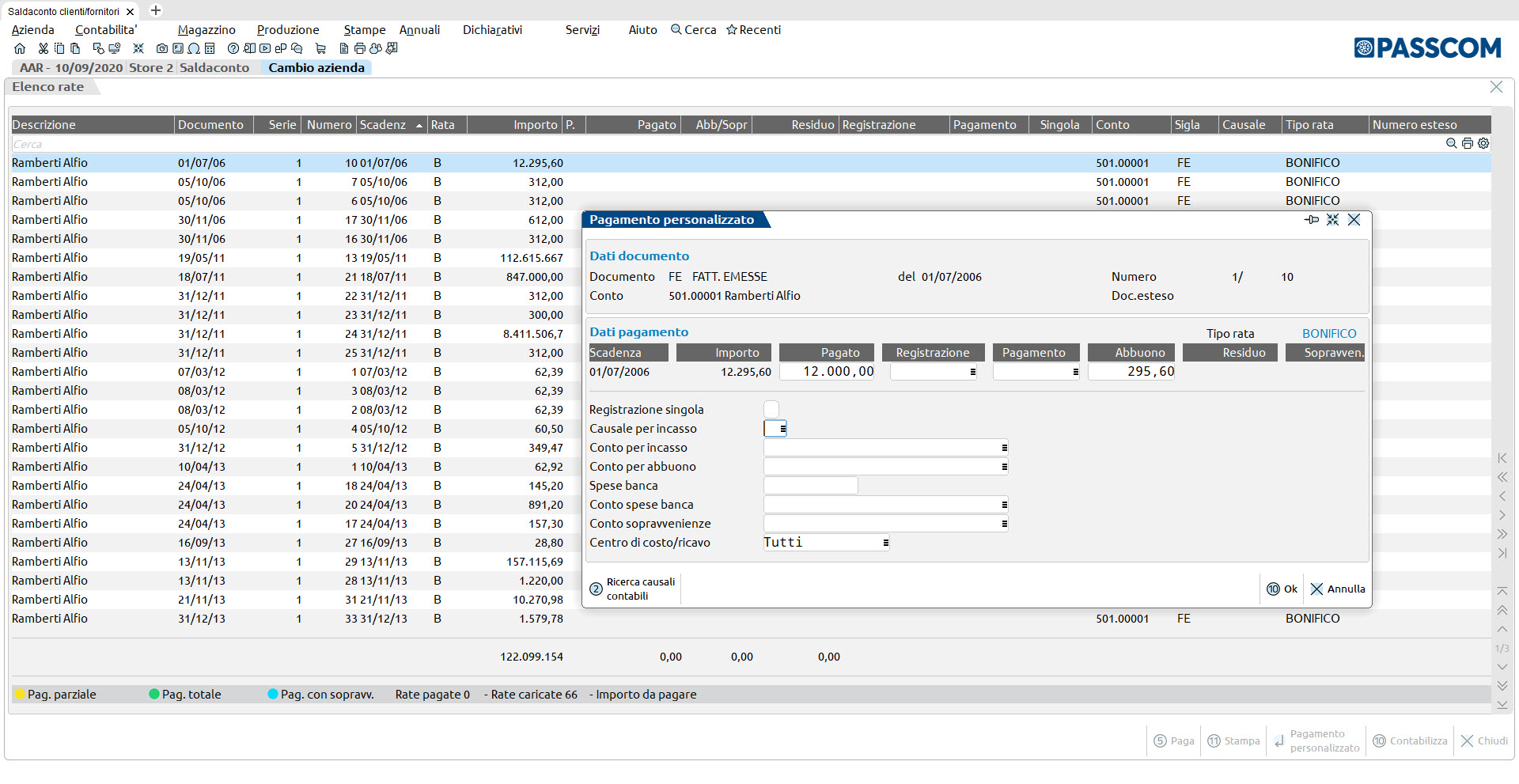Click Ricerca causali contabili button

point(633,589)
